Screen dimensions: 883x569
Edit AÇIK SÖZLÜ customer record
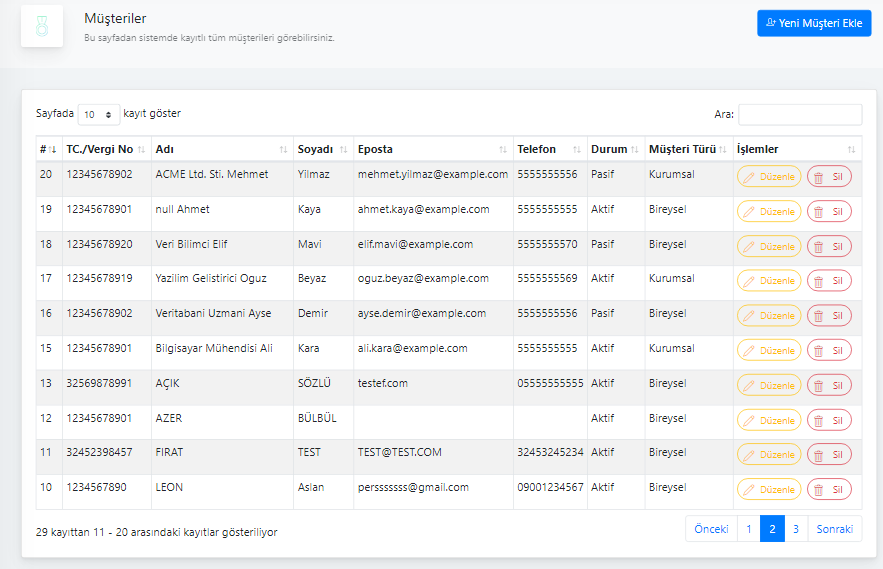(769, 385)
